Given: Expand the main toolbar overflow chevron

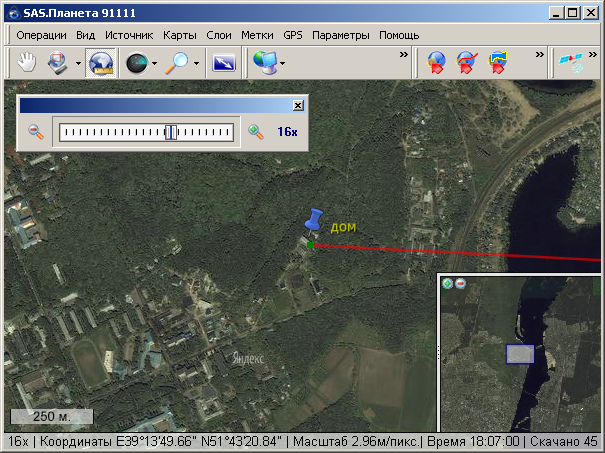Looking at the screenshot, I should click(404, 54).
